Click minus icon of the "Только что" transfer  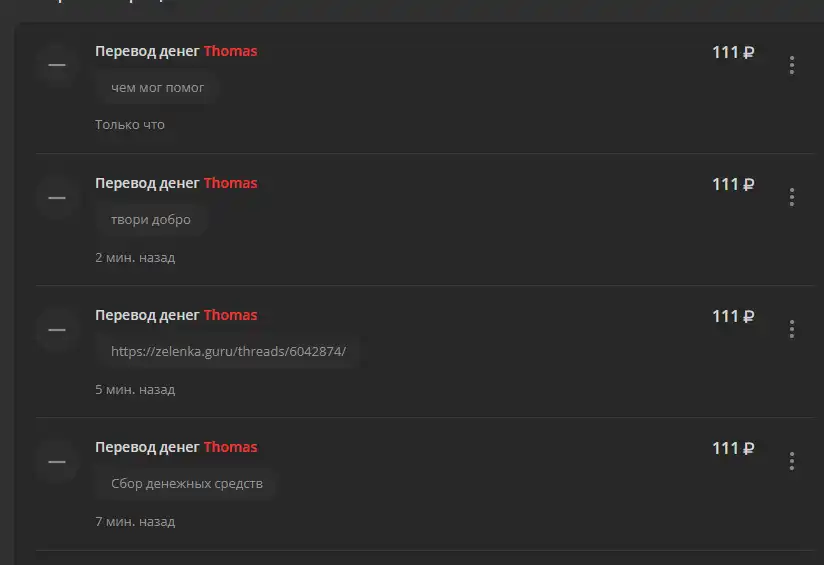(57, 65)
